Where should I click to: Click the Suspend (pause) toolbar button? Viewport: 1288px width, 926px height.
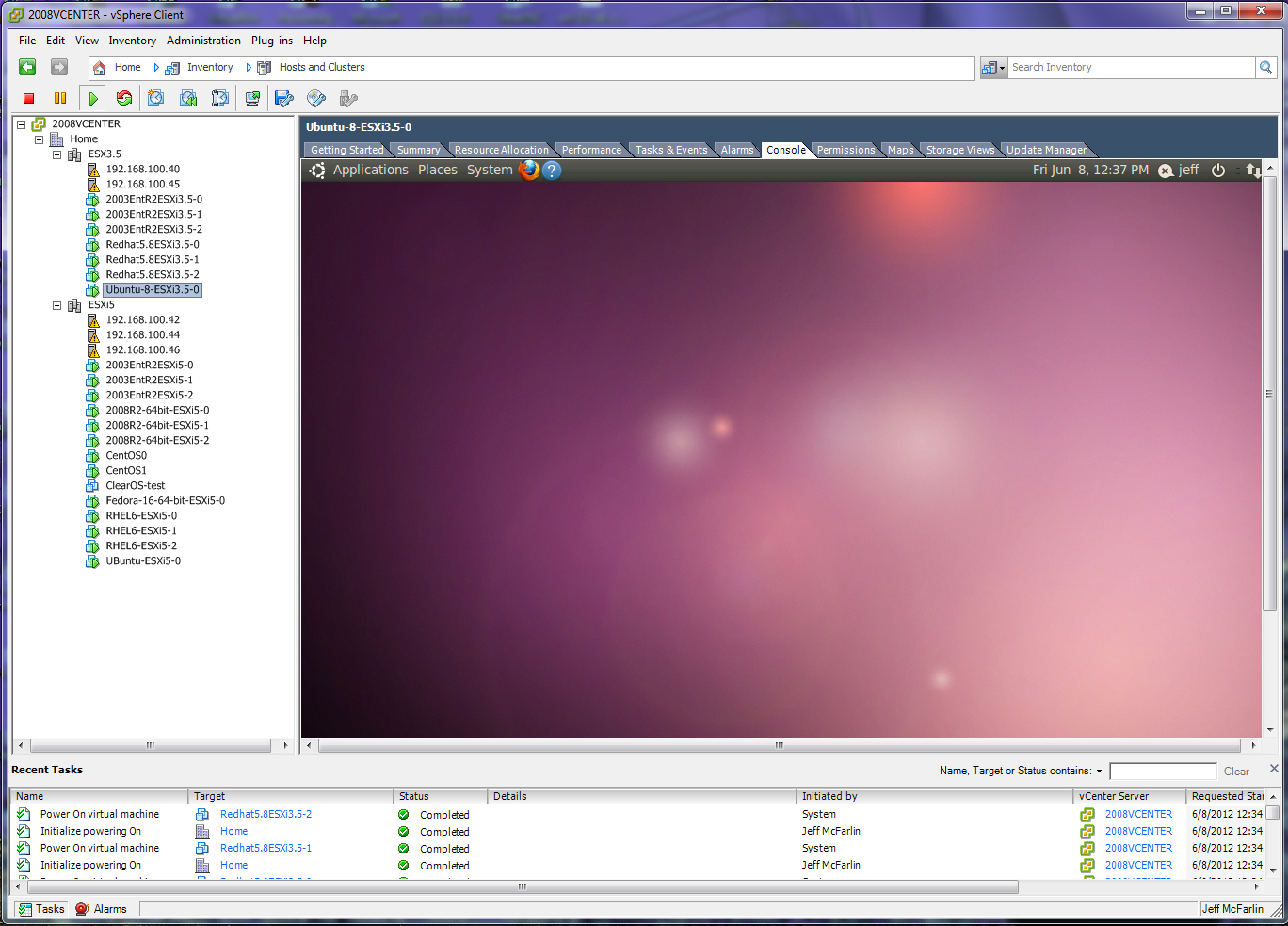pyautogui.click(x=60, y=98)
